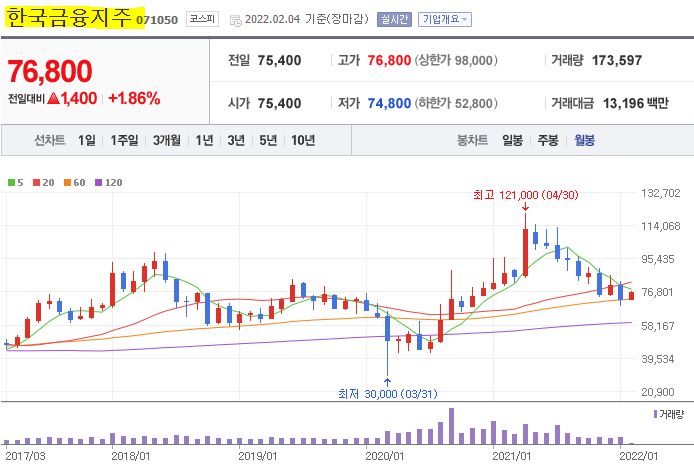Click the 95,435 price axis label

pos(658,259)
